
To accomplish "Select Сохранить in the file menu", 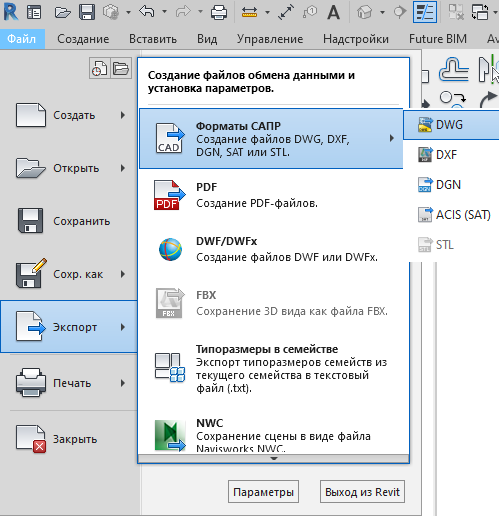I will pyautogui.click(x=68, y=221).
